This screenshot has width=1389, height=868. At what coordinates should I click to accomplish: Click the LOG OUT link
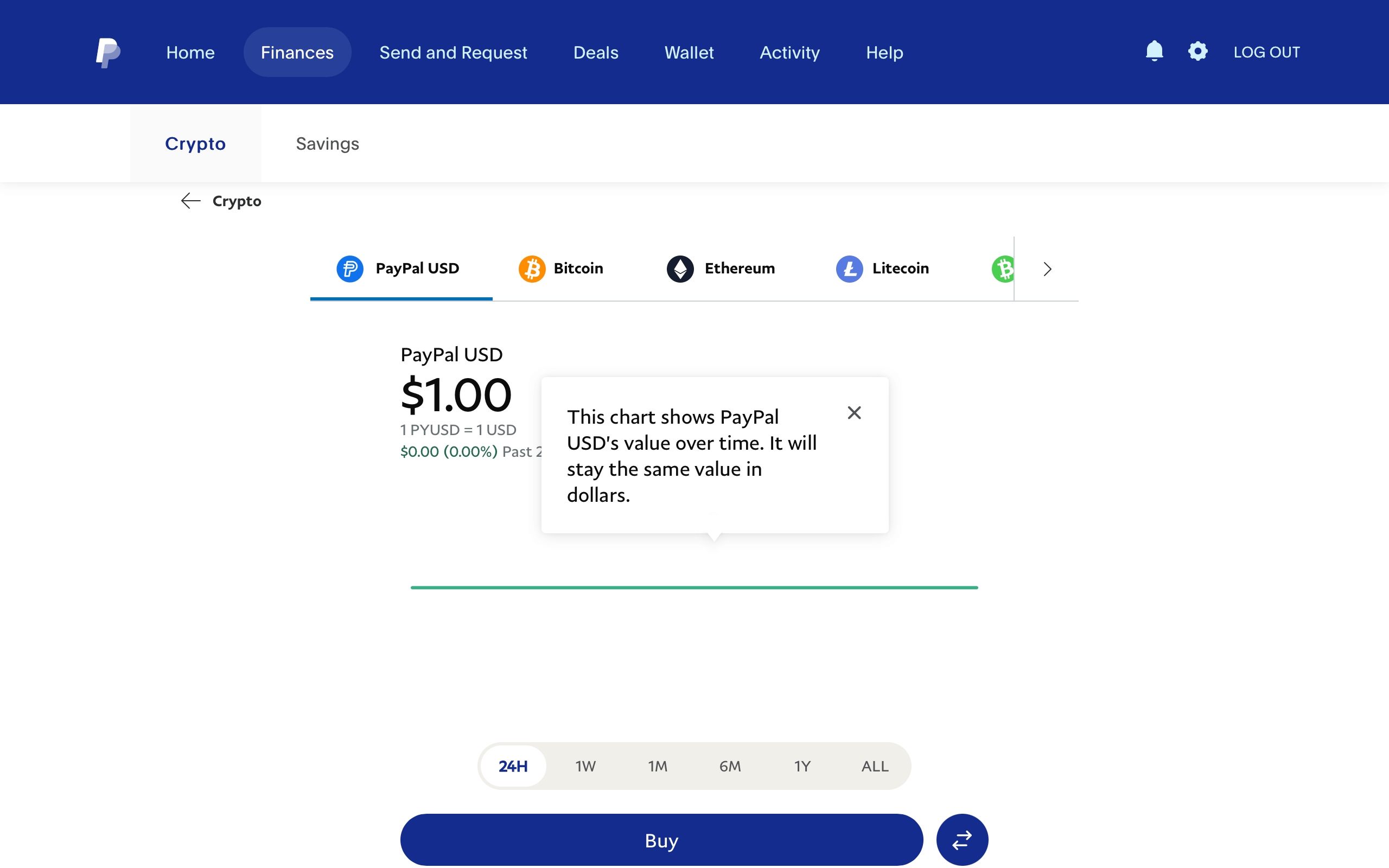pos(1267,52)
